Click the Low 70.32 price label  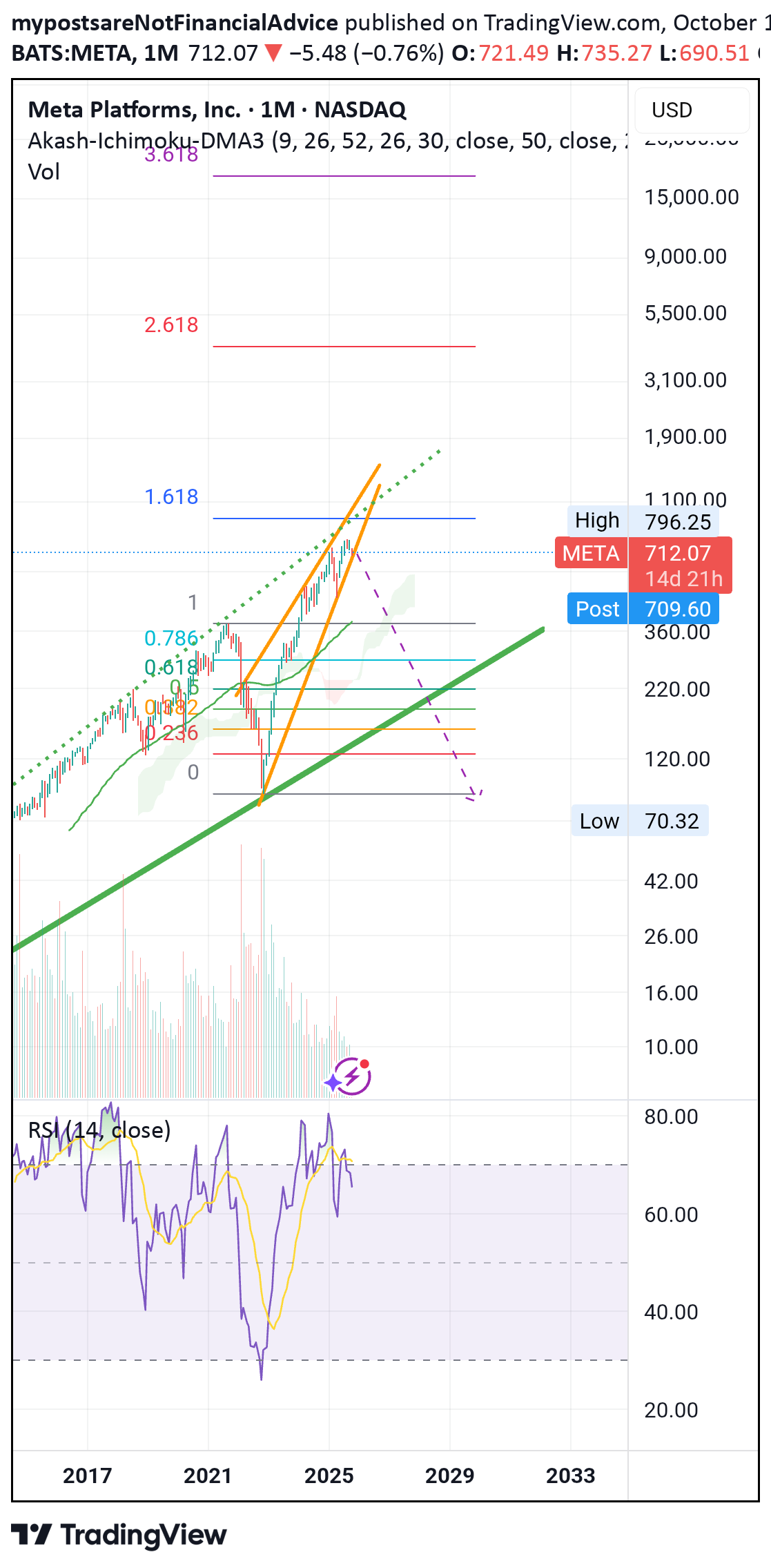[x=639, y=821]
